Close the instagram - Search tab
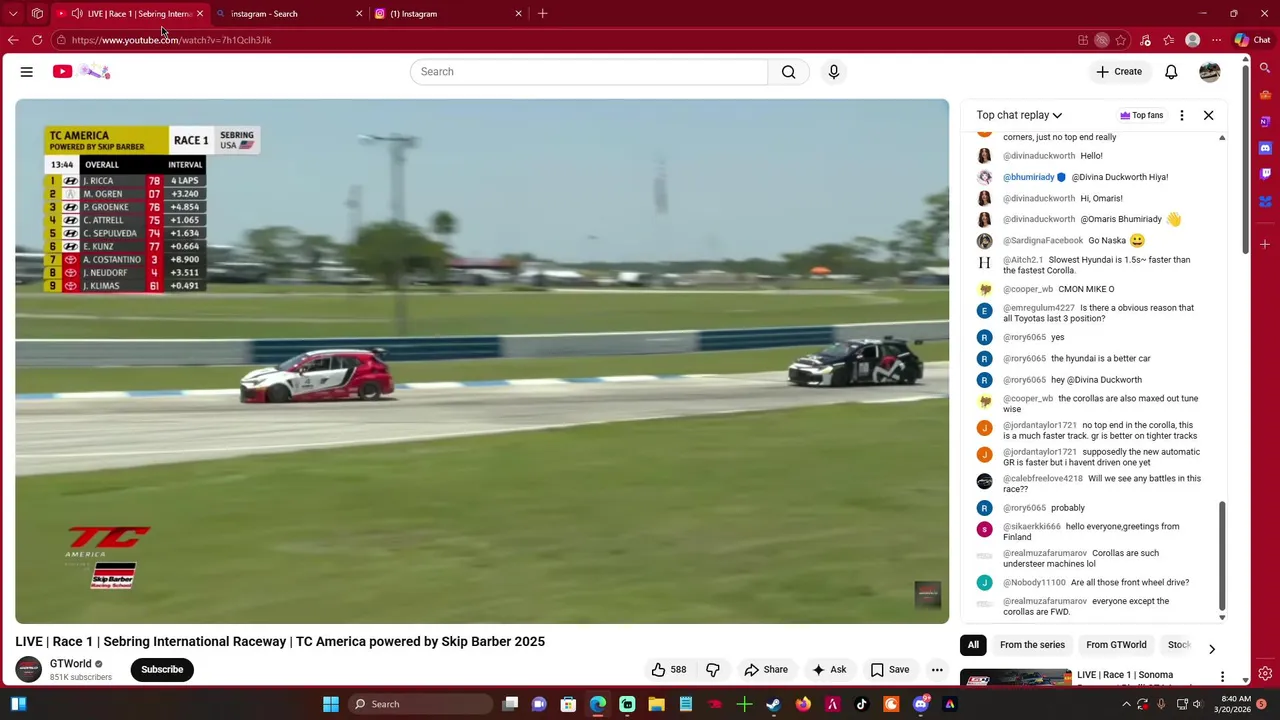Screen dimensions: 1280x720 point(359,14)
